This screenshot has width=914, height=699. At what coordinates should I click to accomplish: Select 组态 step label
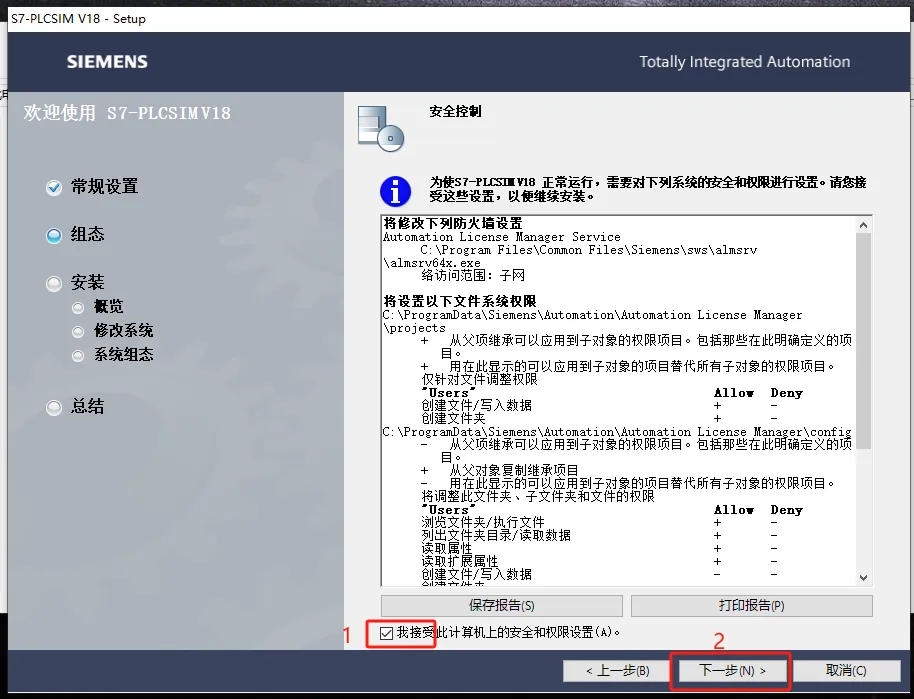(x=87, y=234)
